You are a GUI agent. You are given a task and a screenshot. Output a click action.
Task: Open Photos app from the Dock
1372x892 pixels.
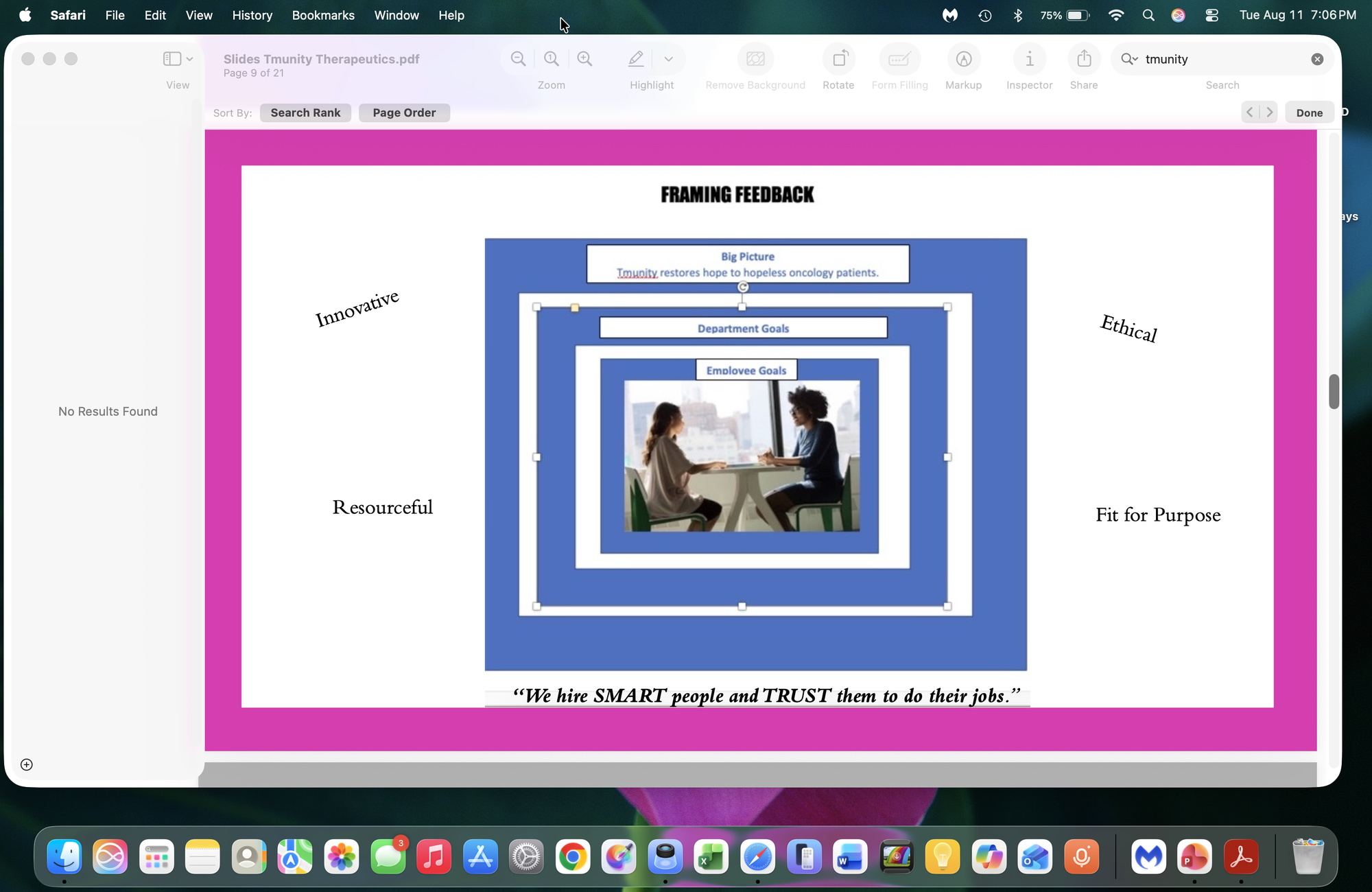pyautogui.click(x=342, y=856)
